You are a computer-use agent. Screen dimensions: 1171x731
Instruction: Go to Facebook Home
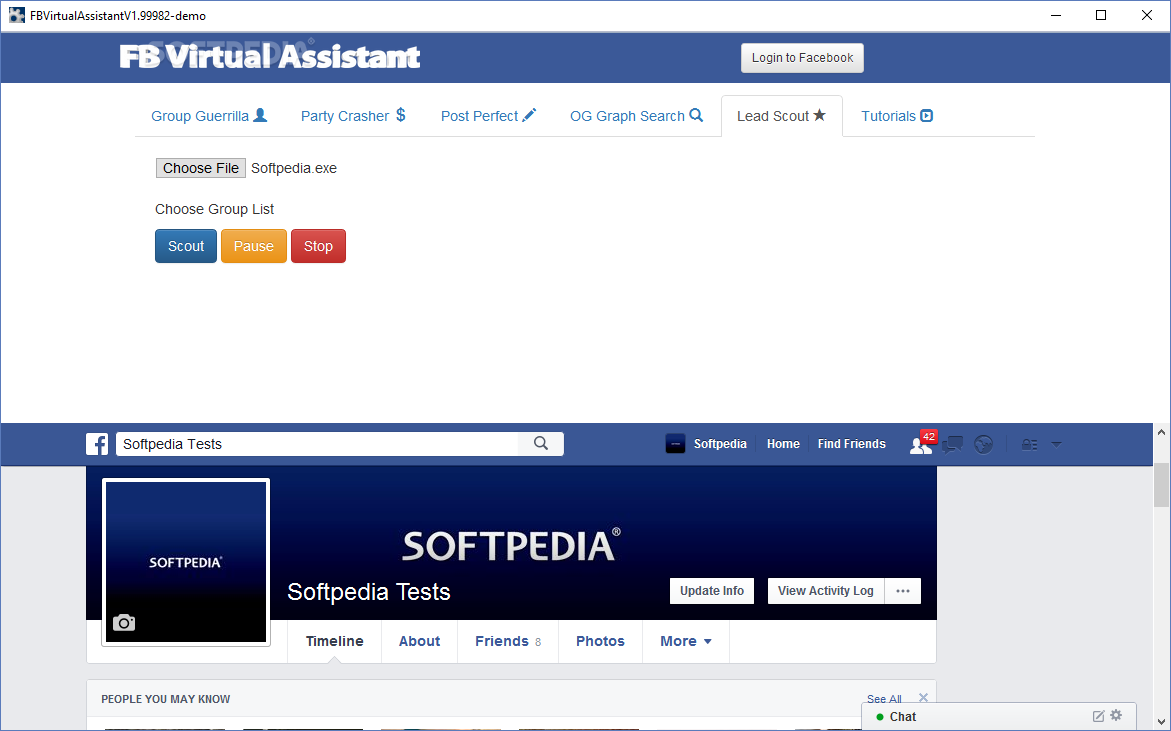click(x=783, y=444)
